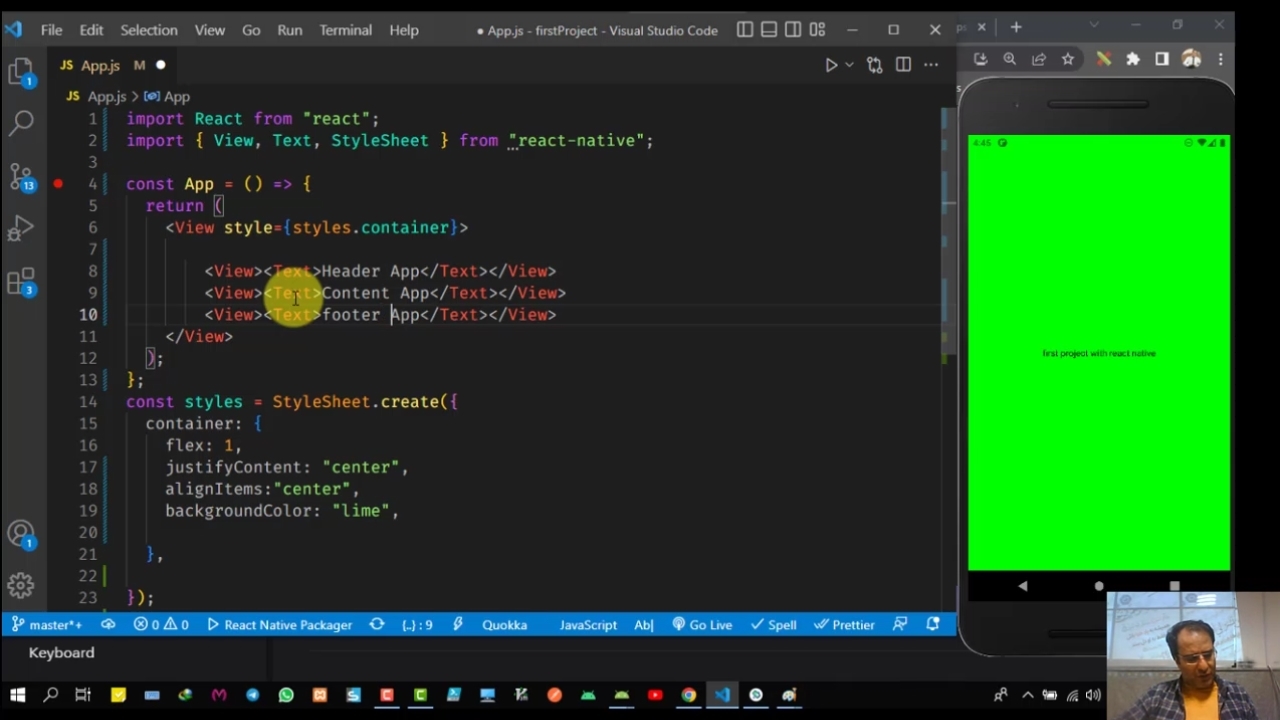
Task: Click the Split Editor Right icon
Action: click(903, 65)
